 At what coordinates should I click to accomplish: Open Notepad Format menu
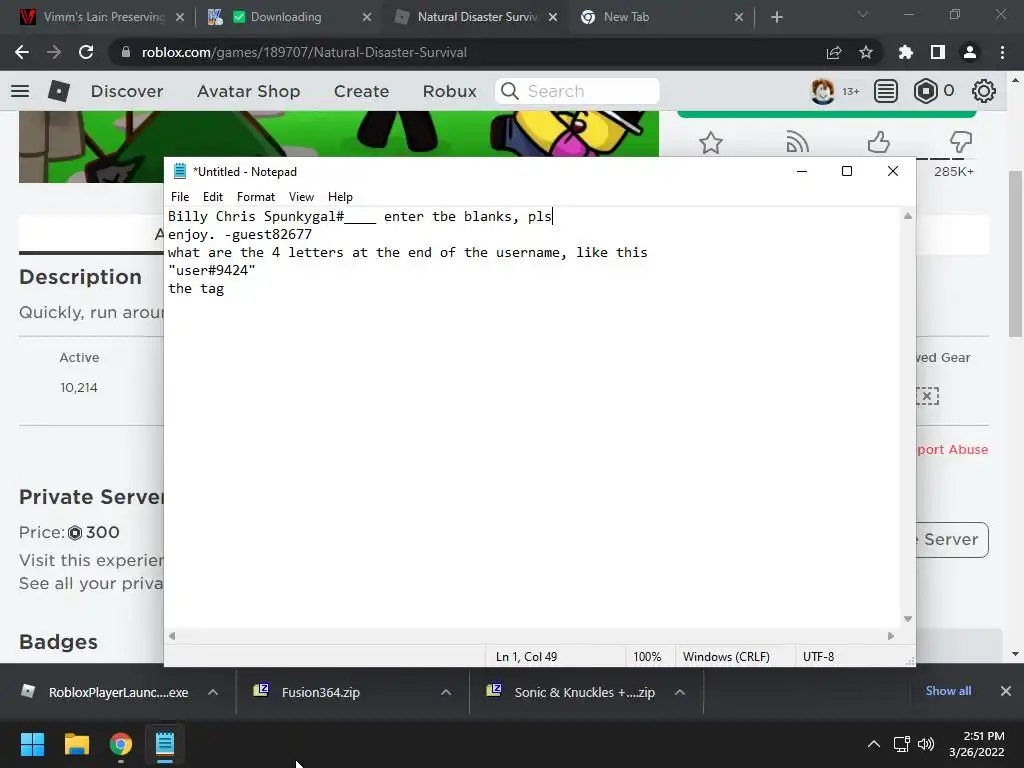[255, 197]
